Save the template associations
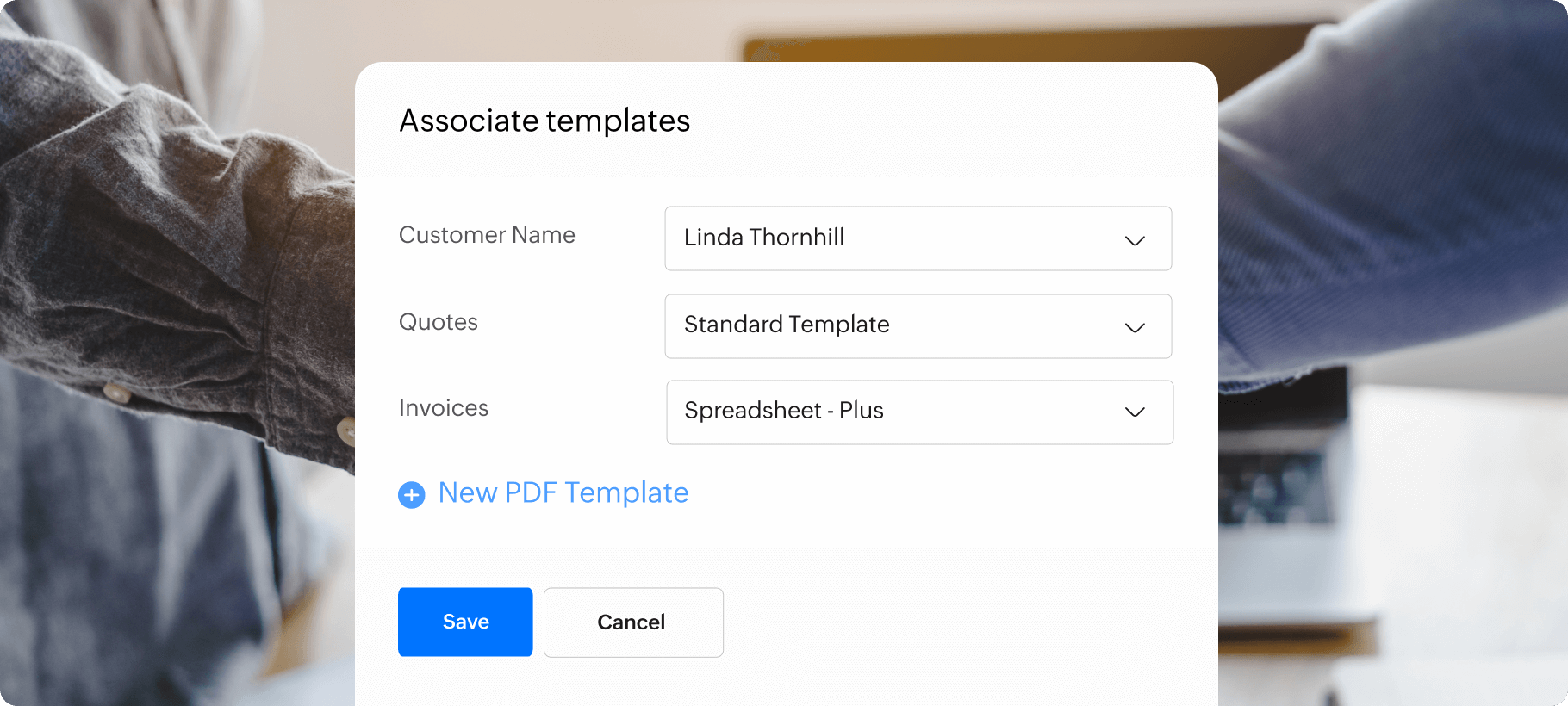The height and width of the screenshot is (706, 1568). [465, 622]
